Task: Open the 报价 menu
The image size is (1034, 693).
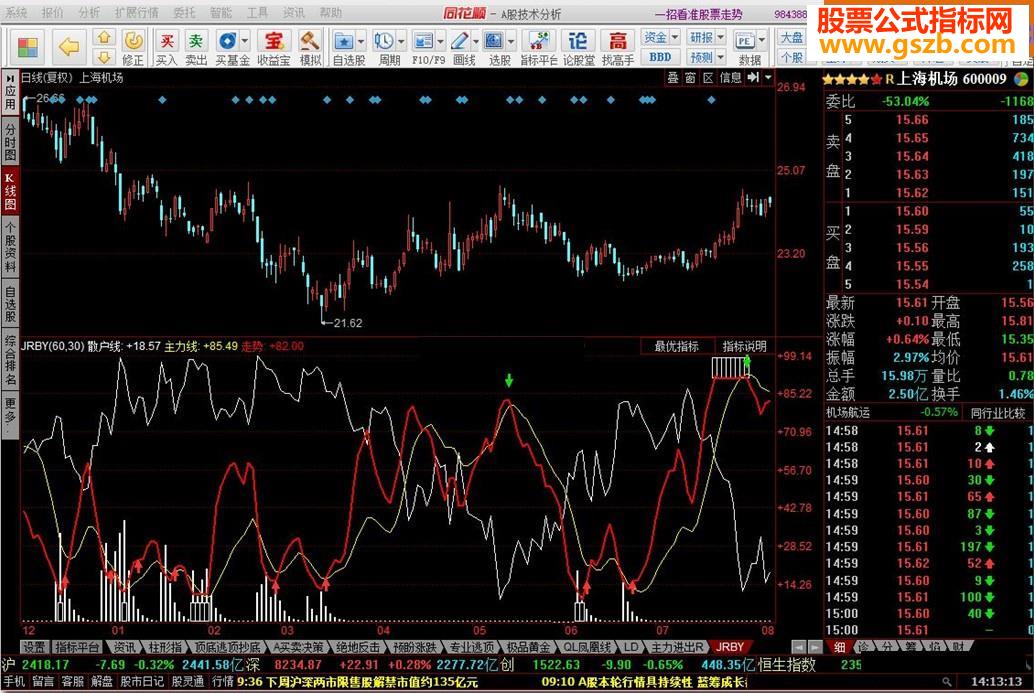Action: click(x=52, y=13)
